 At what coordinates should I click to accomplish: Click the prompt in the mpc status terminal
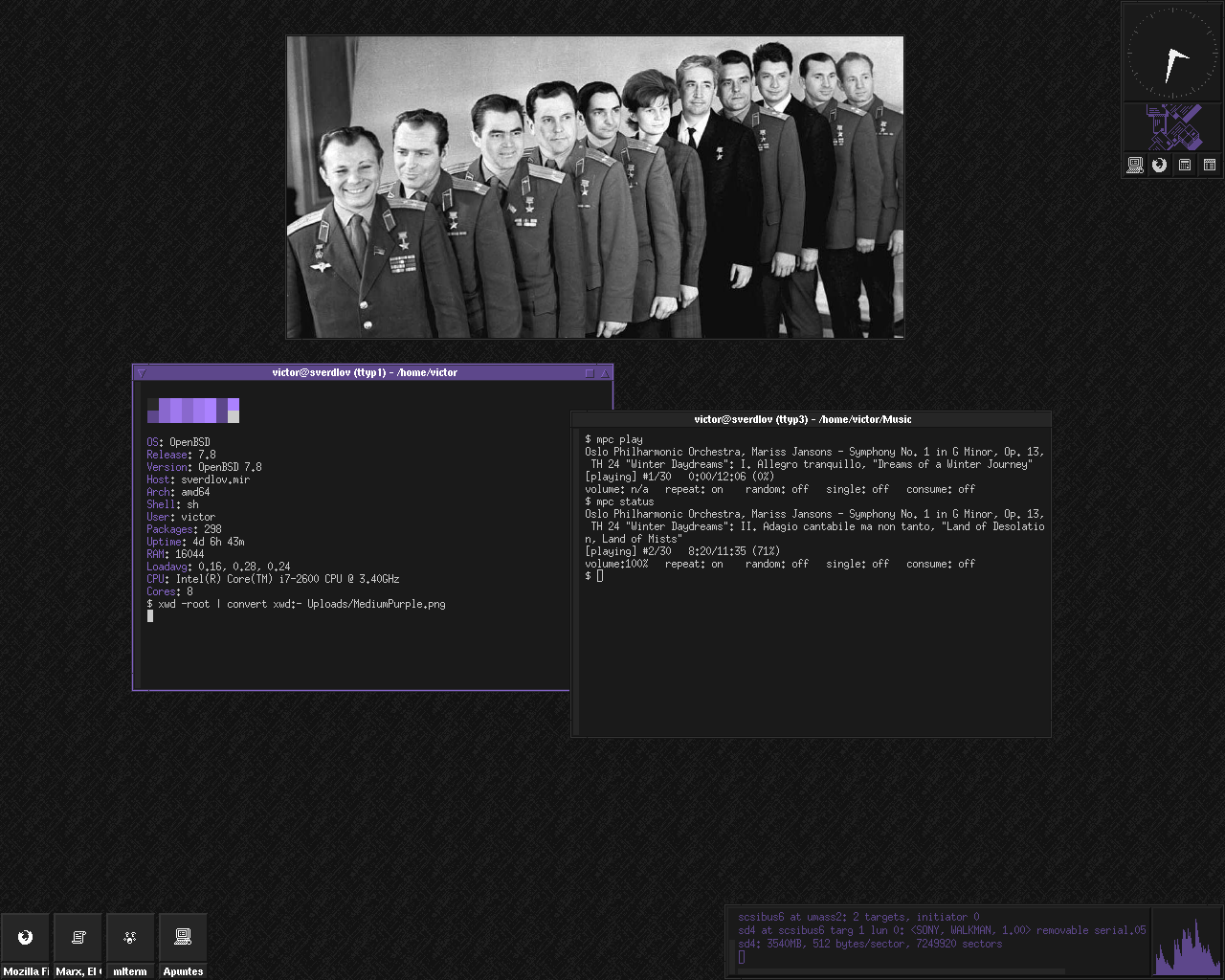600,576
